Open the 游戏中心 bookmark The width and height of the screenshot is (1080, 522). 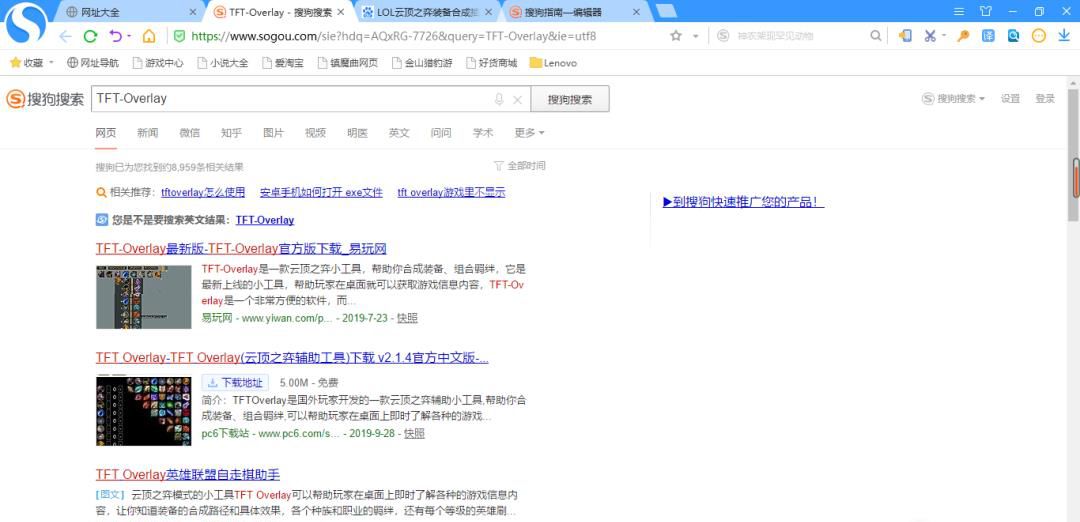tap(158, 63)
